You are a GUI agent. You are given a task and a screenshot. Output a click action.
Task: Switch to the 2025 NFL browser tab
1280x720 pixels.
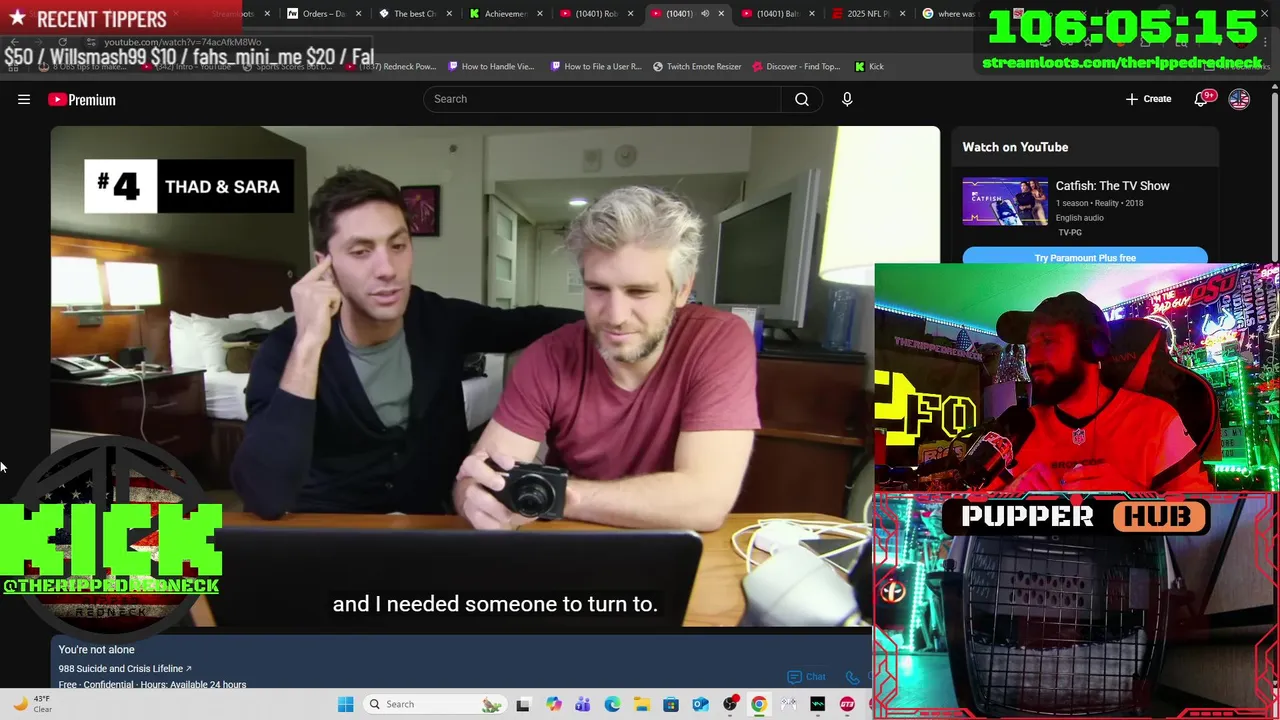click(868, 14)
